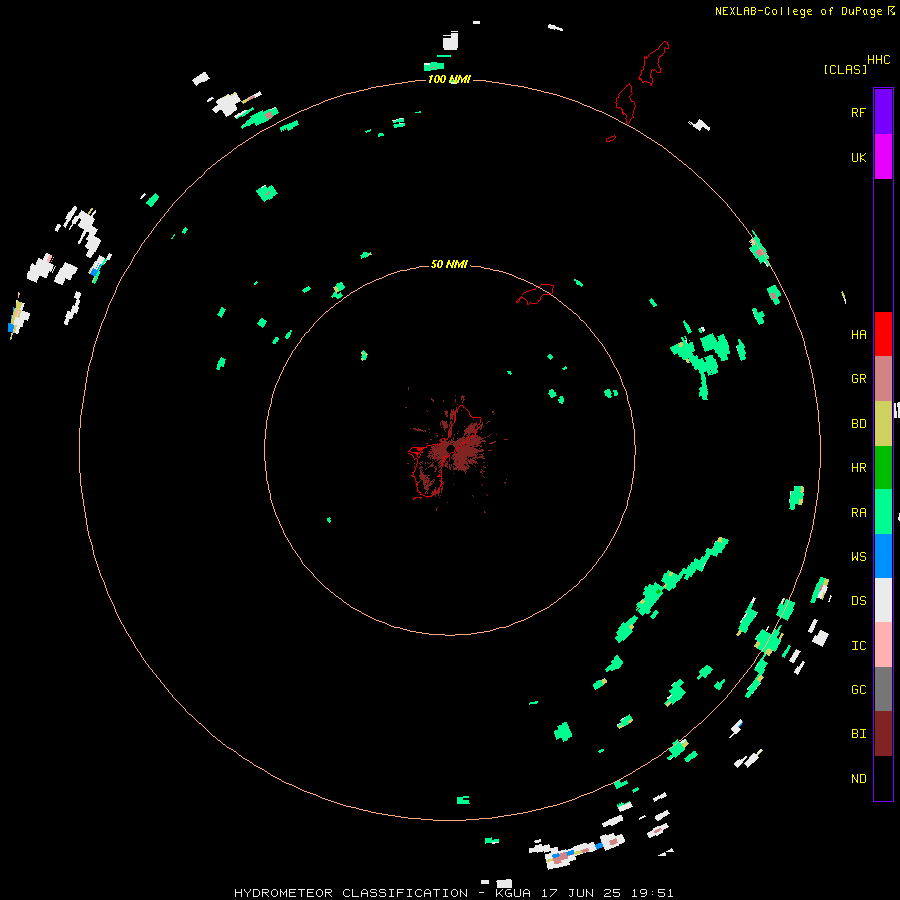Click the 'KGUA' station identifier

click(513, 893)
